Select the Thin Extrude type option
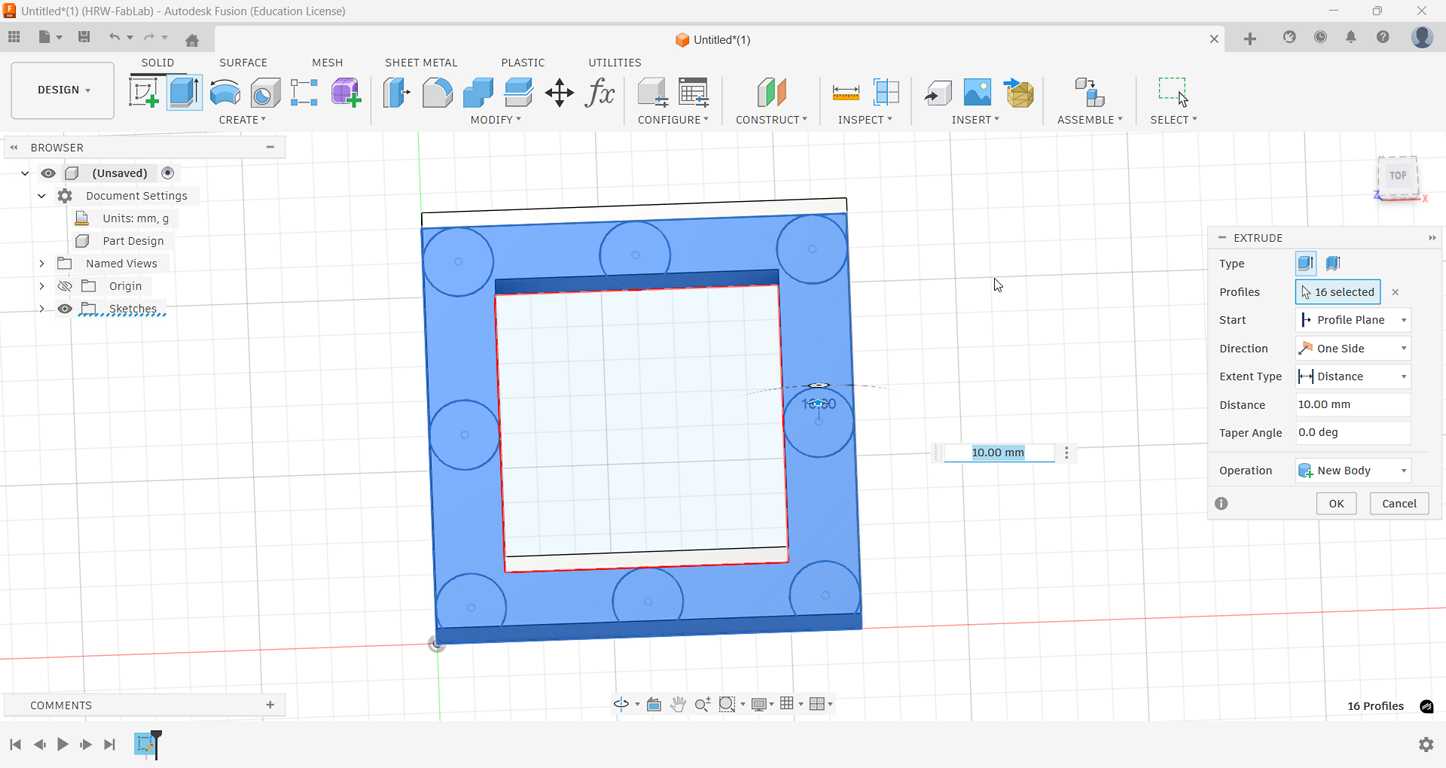1446x768 pixels. 1333,264
